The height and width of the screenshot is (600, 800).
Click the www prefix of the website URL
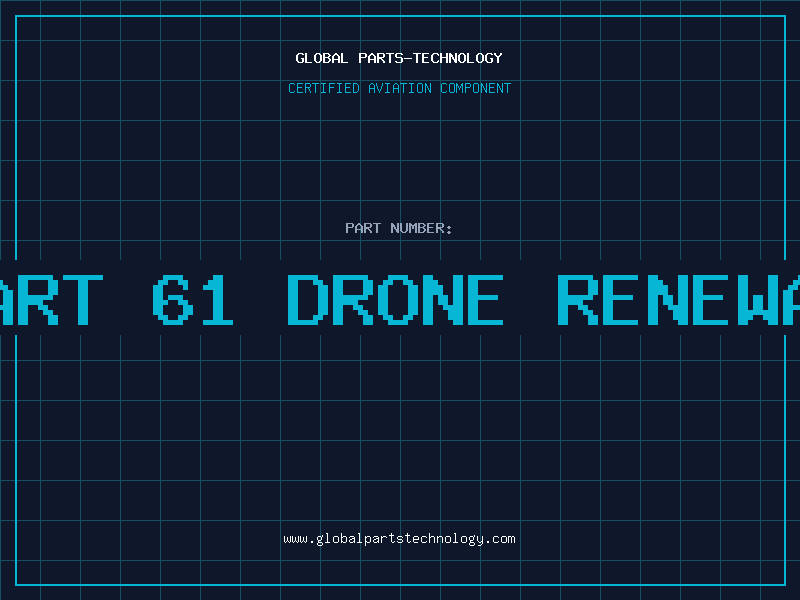click(295, 539)
